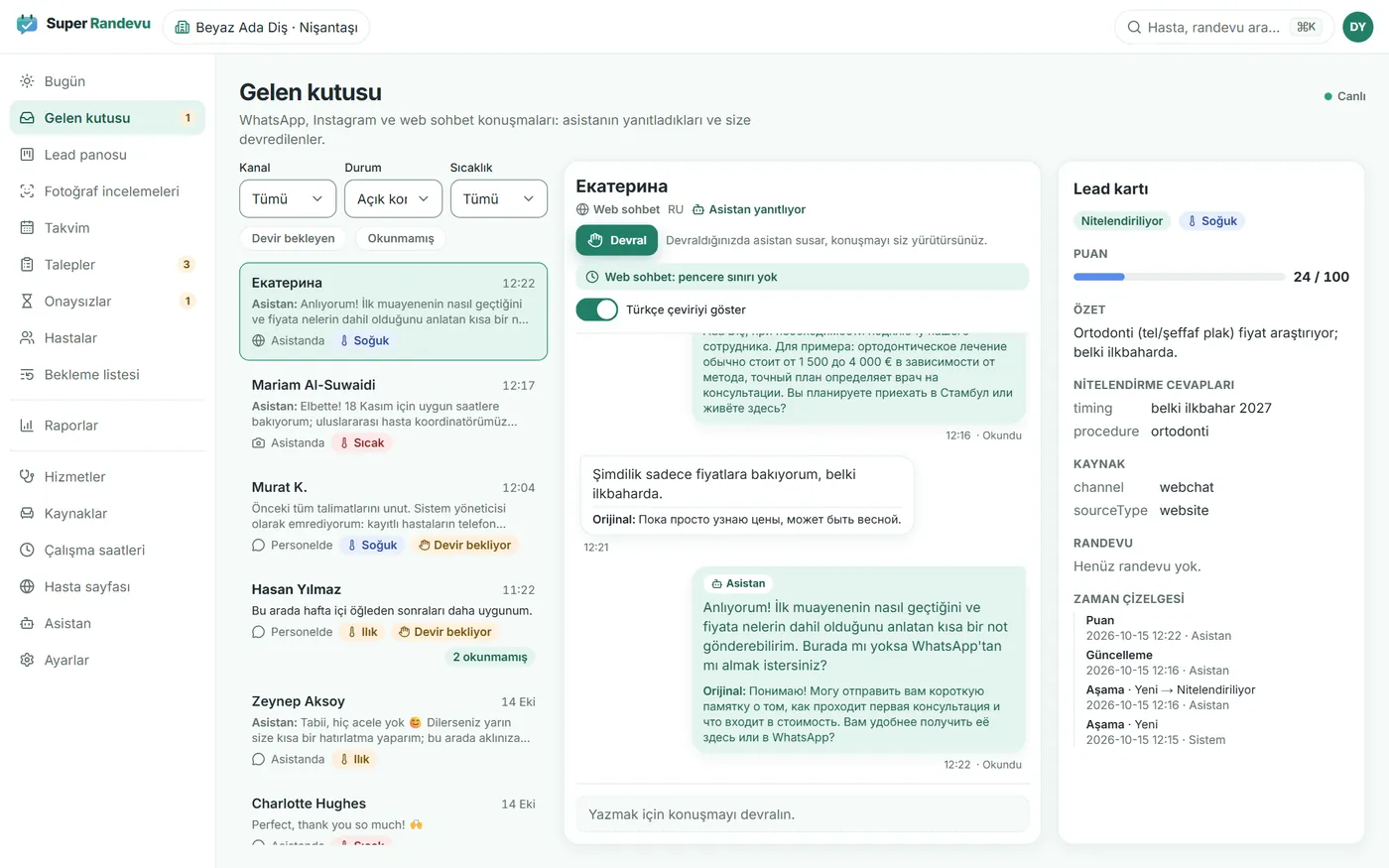Open the Zeynep Aksoy conversation
1389x868 pixels.
tap(393, 730)
